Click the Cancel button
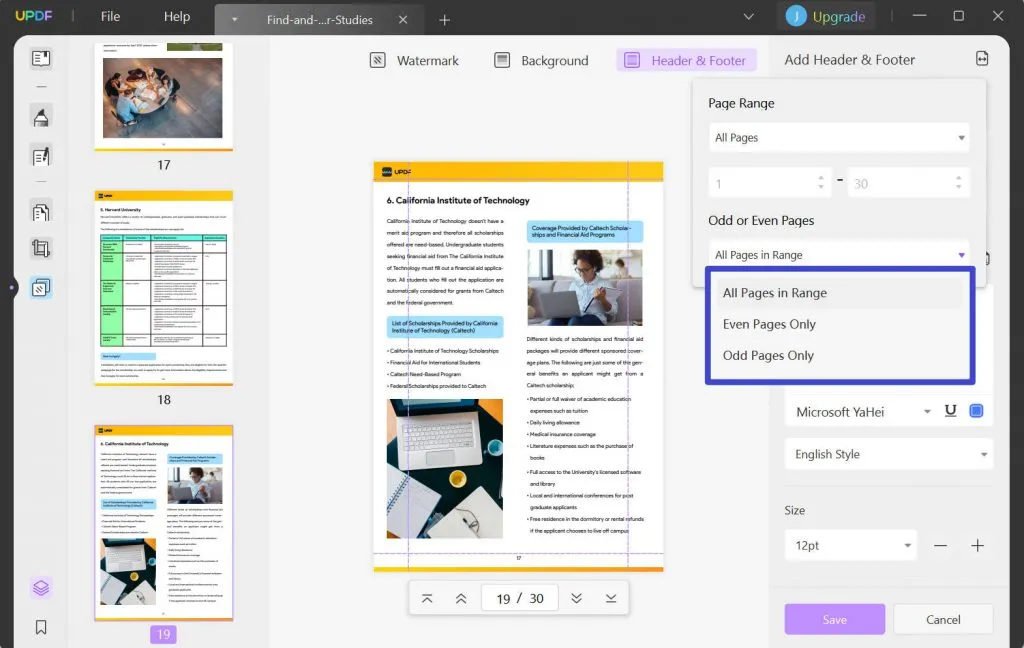 [x=943, y=619]
